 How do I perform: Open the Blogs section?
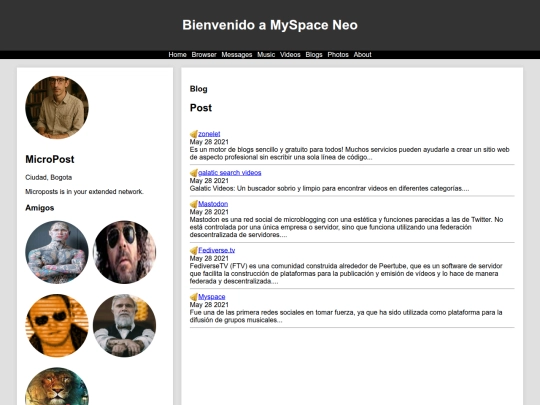(x=314, y=55)
